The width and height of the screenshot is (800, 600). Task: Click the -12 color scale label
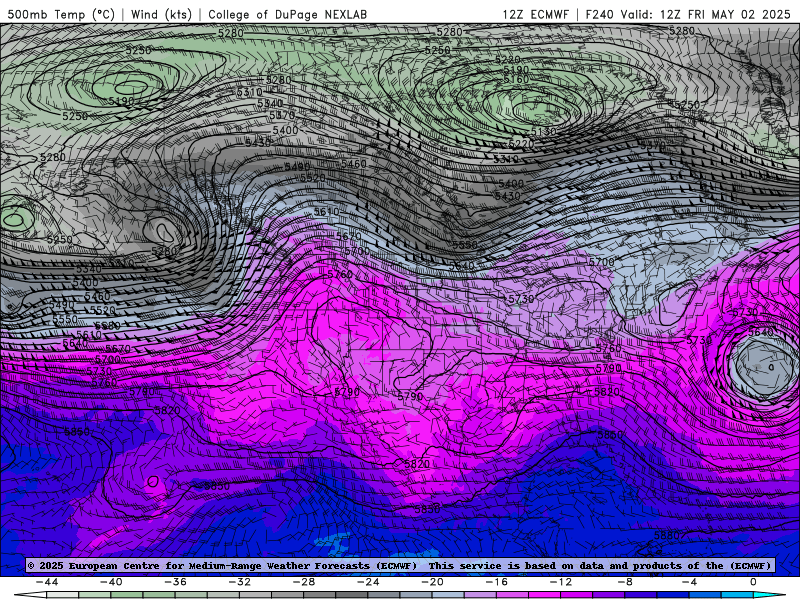point(561,582)
